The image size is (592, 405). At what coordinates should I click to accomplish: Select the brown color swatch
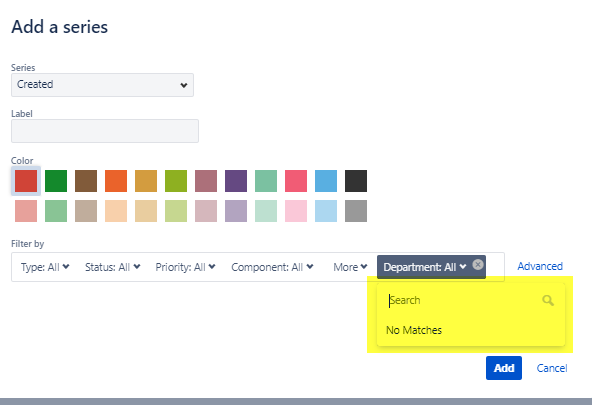point(86,181)
